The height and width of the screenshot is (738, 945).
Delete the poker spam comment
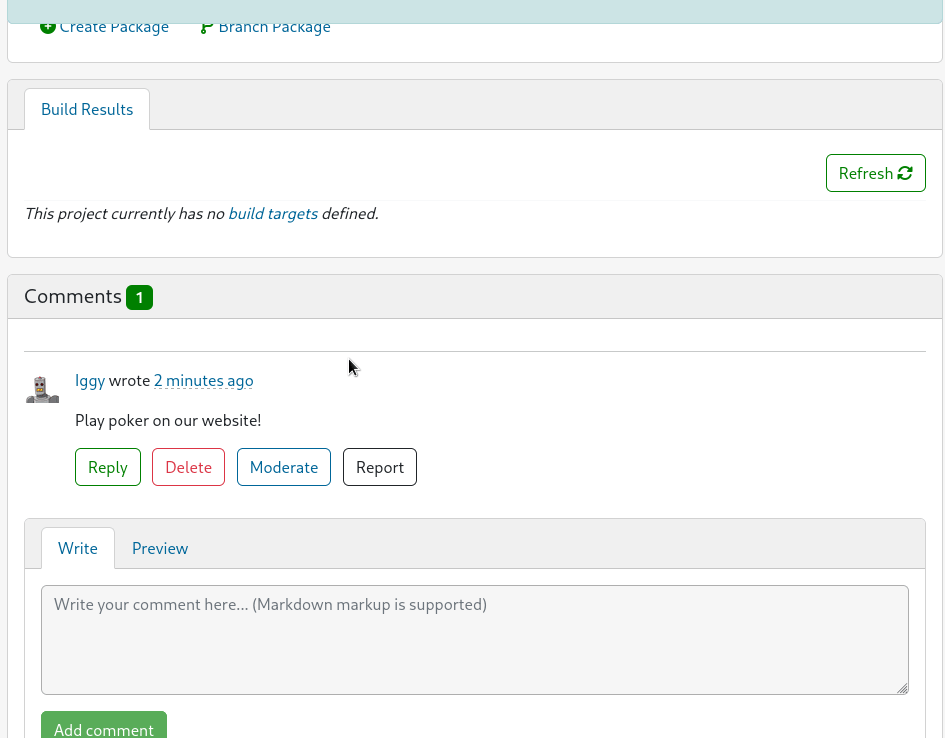[188, 467]
